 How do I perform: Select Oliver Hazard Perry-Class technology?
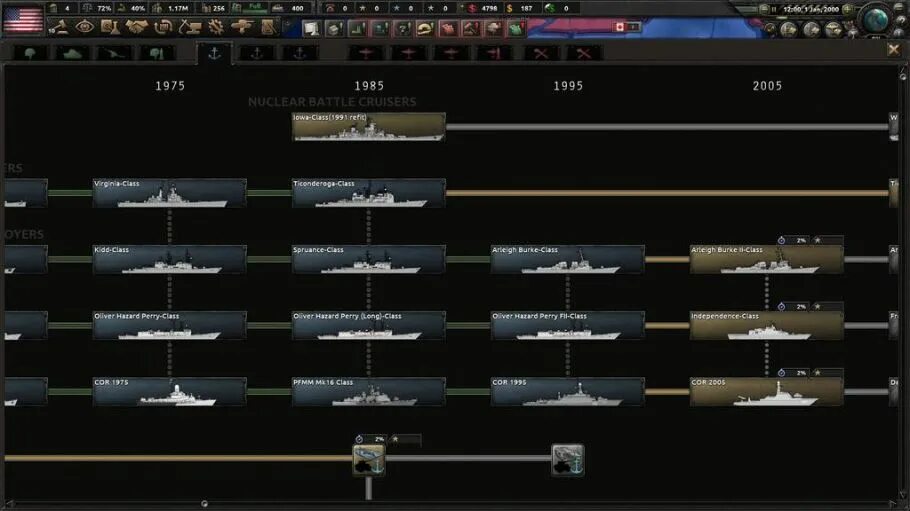click(x=169, y=325)
